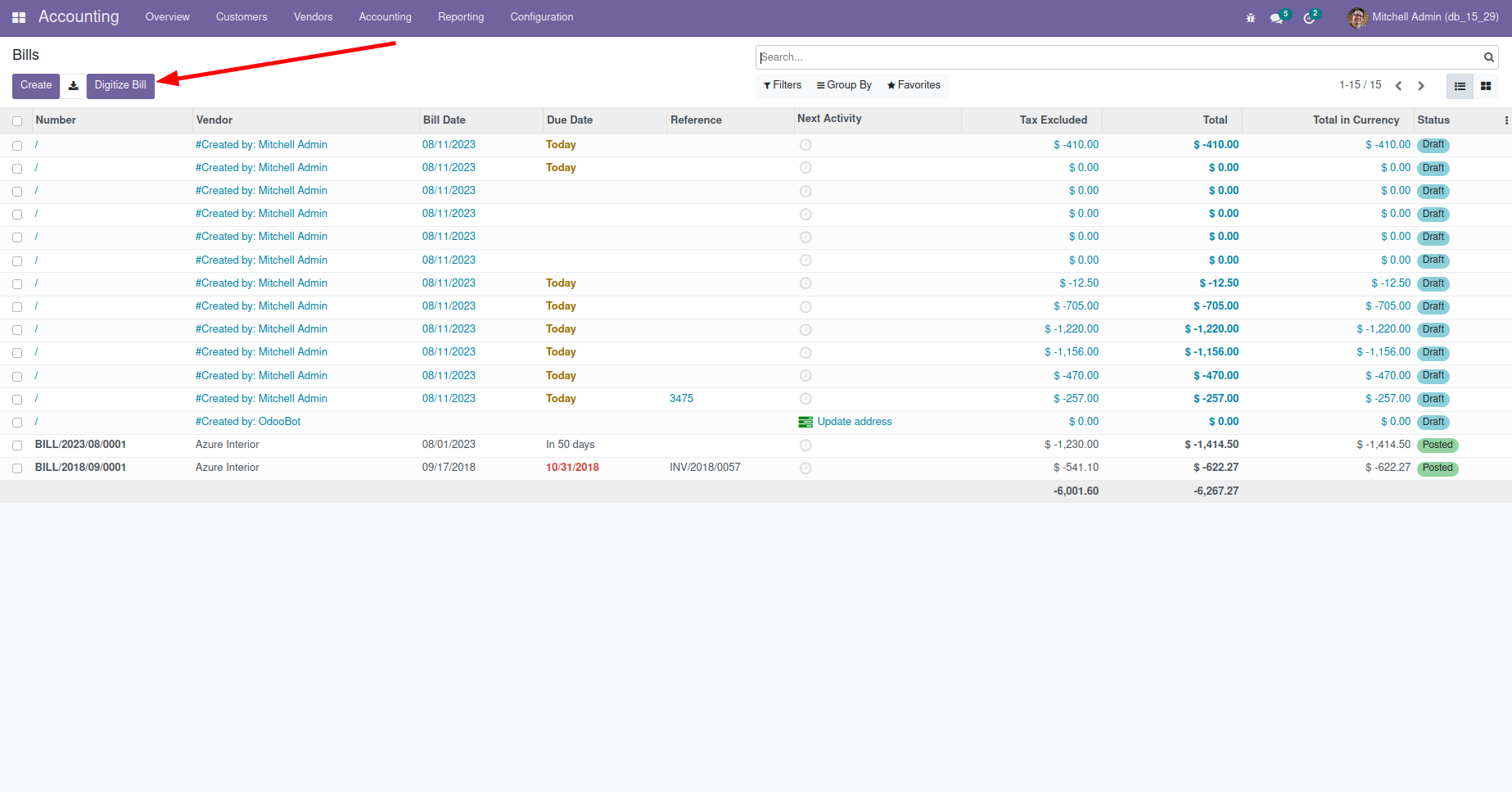This screenshot has width=1512, height=792.
Task: Expand the Filters dropdown
Action: (x=783, y=85)
